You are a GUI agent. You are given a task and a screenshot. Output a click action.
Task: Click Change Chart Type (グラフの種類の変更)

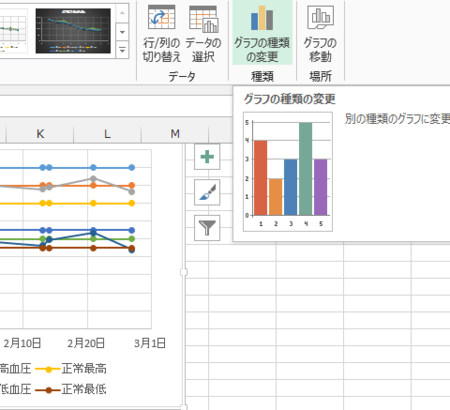[x=262, y=33]
